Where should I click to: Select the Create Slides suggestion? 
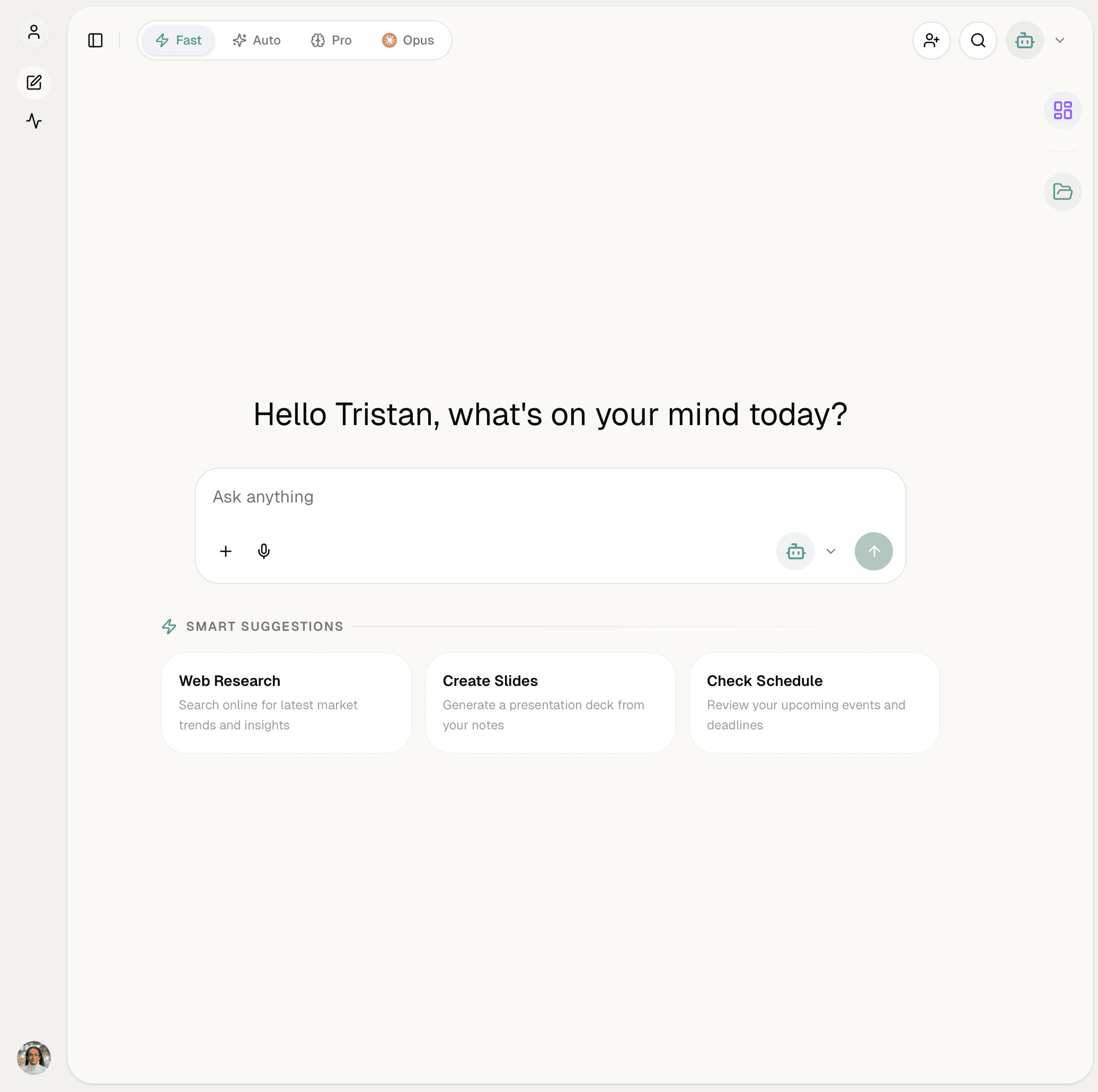click(x=550, y=702)
